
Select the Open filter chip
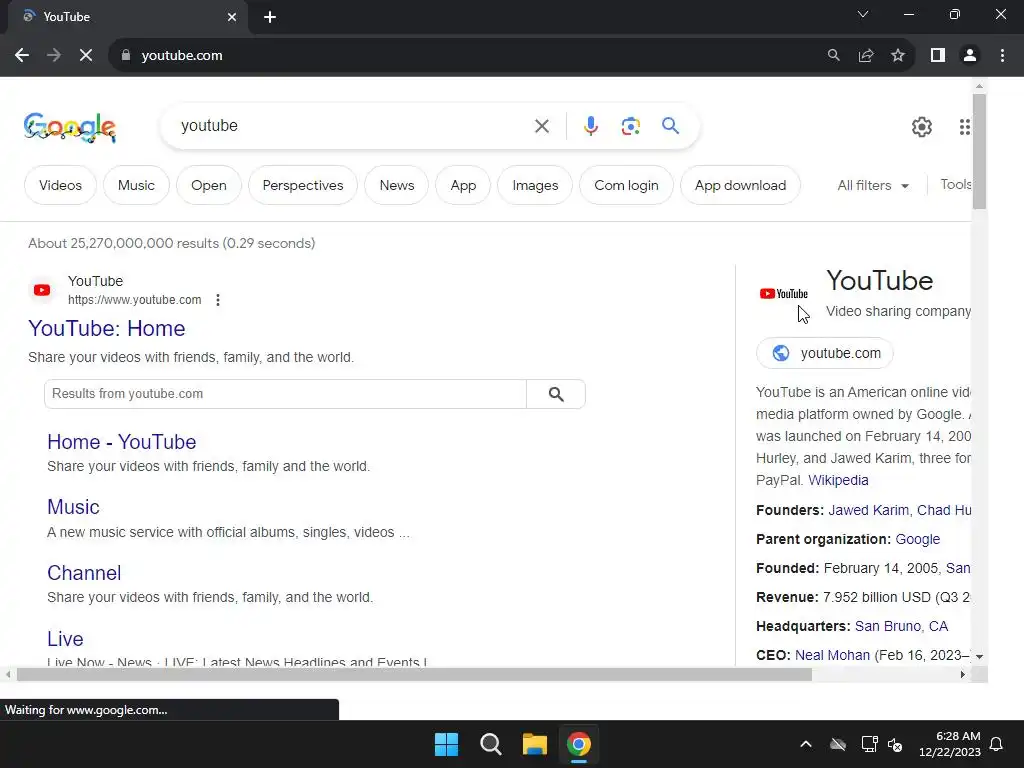tap(208, 185)
